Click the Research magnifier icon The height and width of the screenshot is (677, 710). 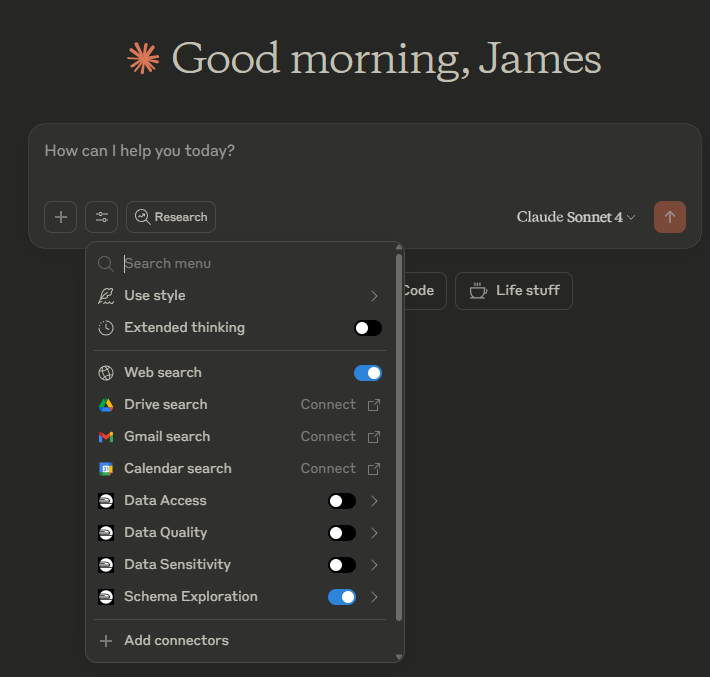click(142, 217)
